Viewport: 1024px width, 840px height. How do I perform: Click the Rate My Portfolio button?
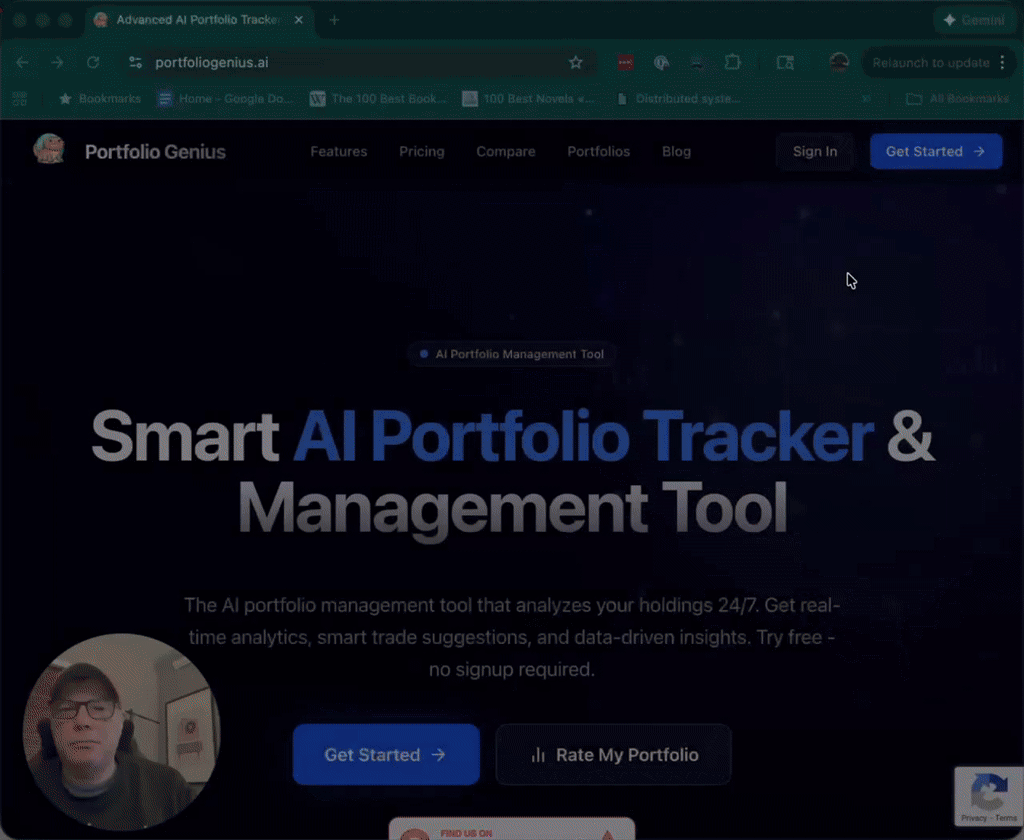tap(613, 754)
